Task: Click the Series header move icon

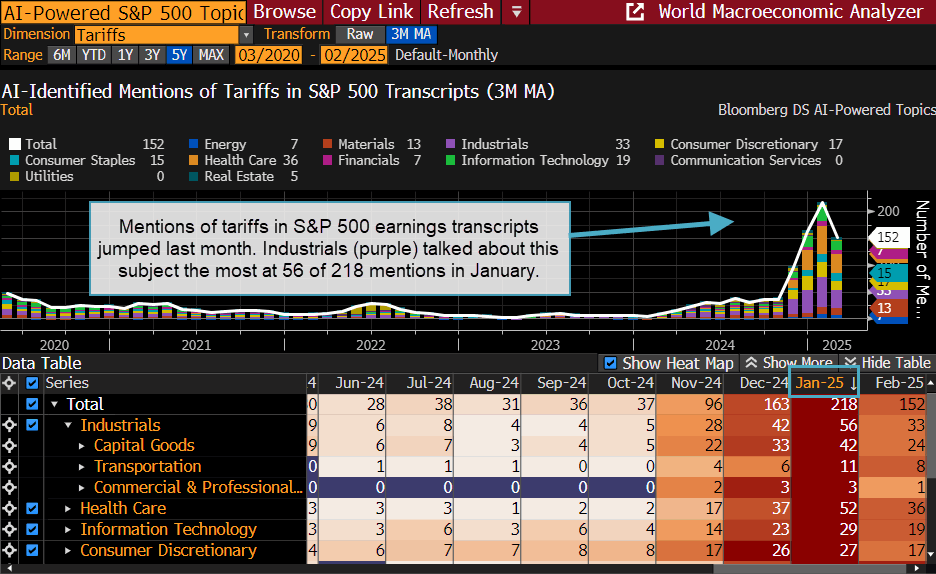Action: click(9, 383)
